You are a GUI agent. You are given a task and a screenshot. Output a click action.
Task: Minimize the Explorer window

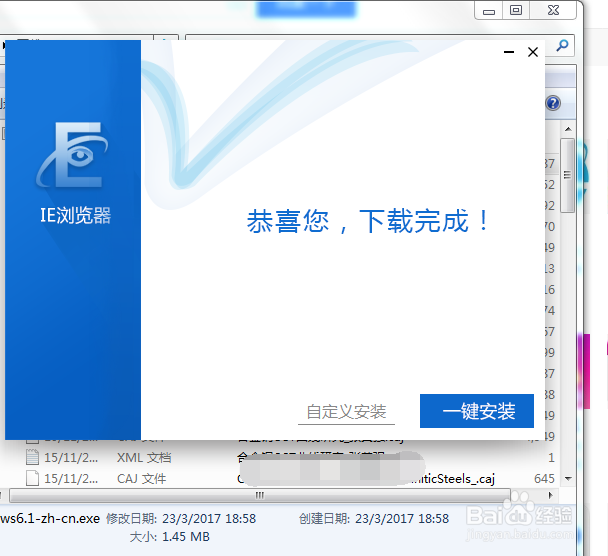point(489,10)
